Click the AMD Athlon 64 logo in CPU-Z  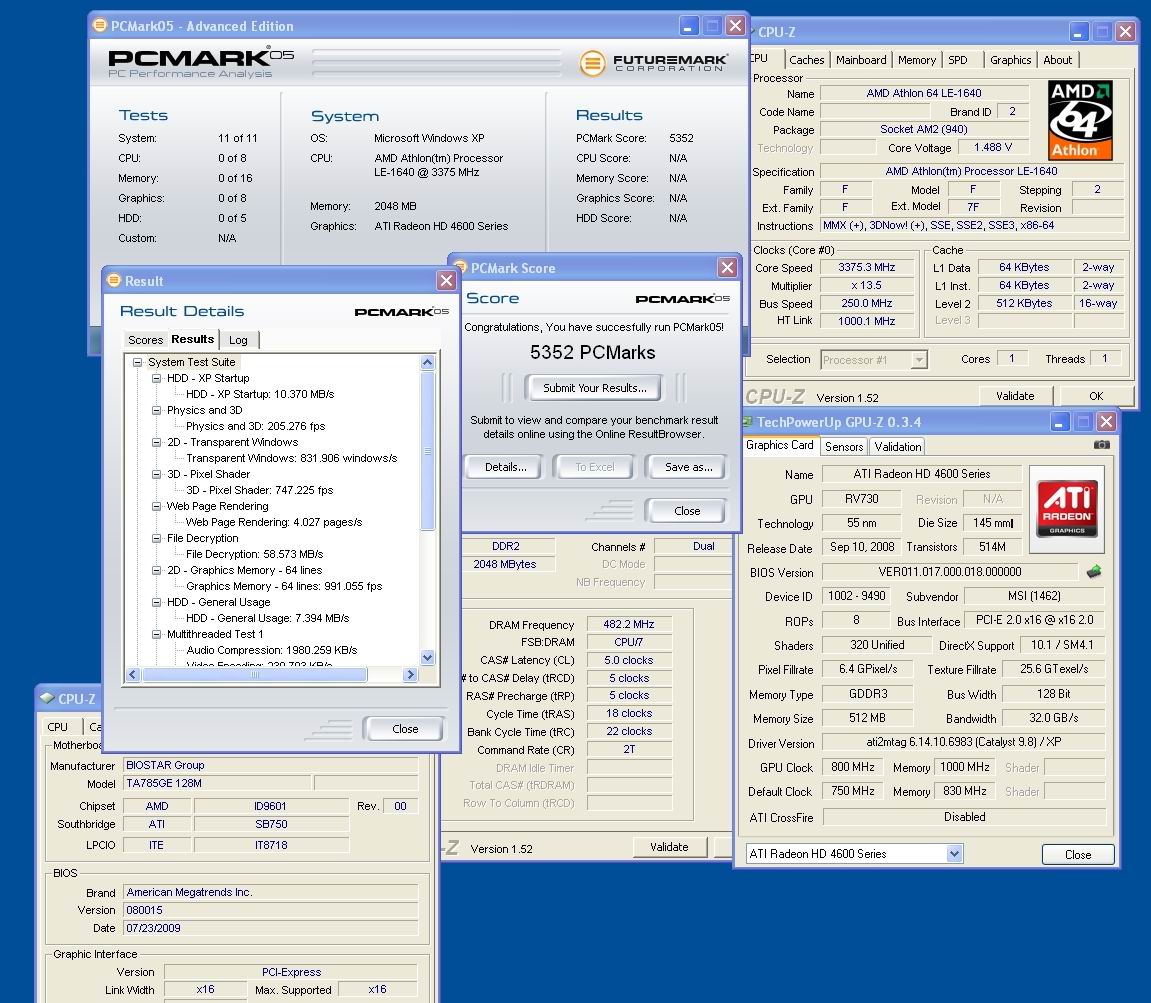pyautogui.click(x=1080, y=120)
